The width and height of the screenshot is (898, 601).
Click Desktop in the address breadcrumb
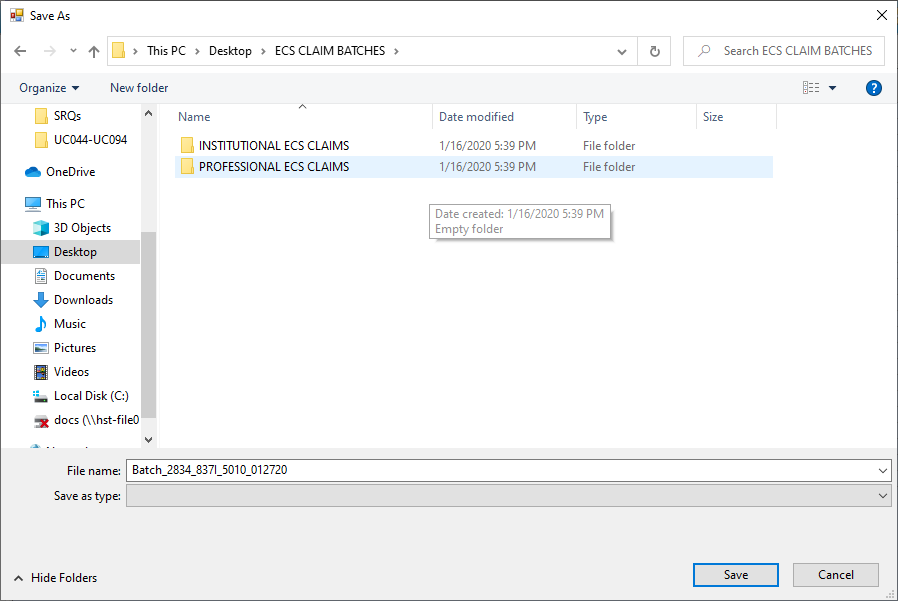click(x=230, y=51)
